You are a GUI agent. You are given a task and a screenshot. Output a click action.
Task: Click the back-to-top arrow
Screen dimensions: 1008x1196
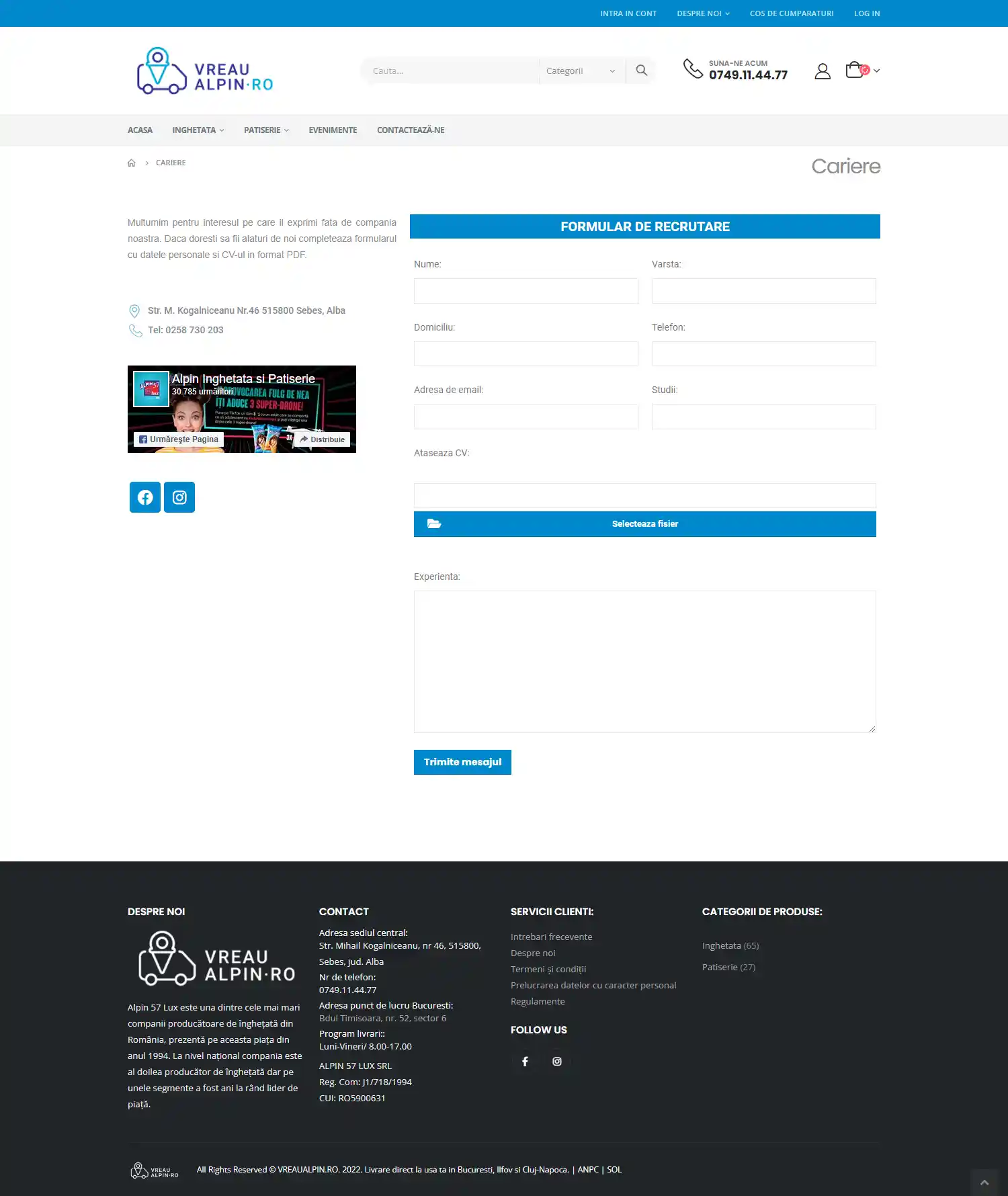984,1183
